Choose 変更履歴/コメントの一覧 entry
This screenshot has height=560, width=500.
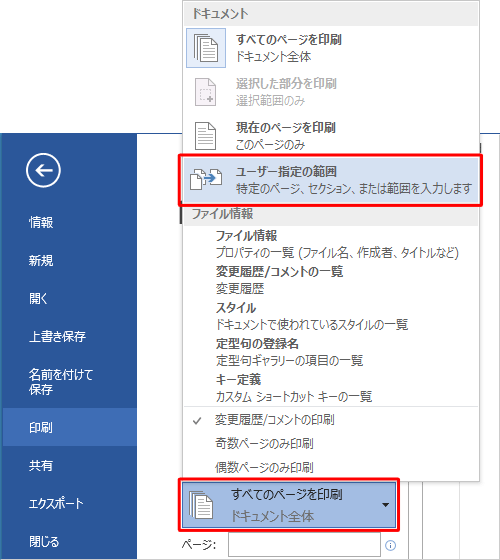point(279,280)
